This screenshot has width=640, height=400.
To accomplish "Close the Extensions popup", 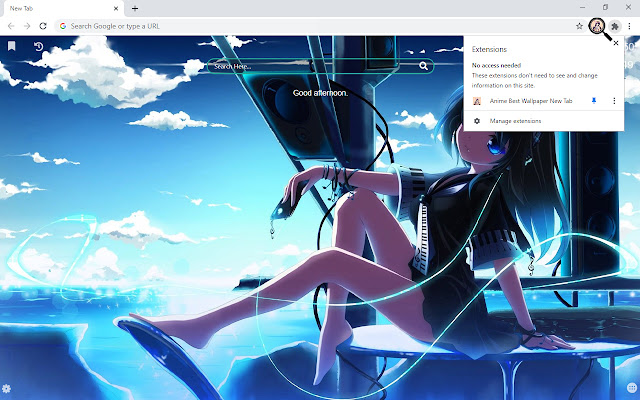I will click(616, 43).
